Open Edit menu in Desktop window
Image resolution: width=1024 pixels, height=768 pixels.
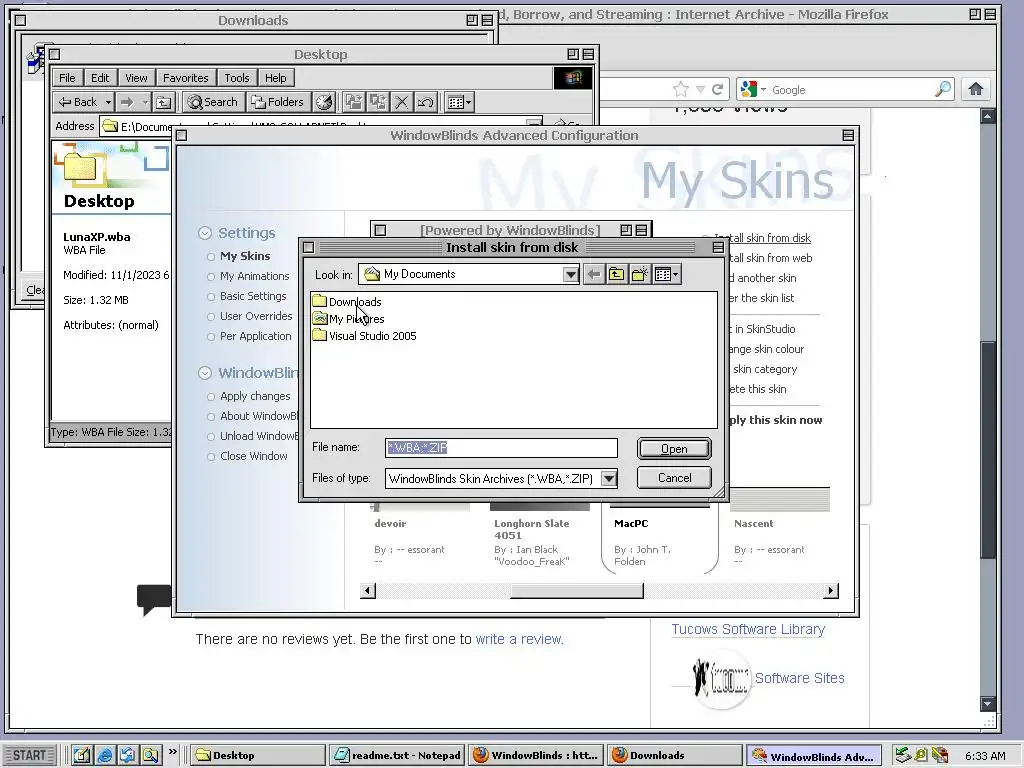[x=100, y=78]
